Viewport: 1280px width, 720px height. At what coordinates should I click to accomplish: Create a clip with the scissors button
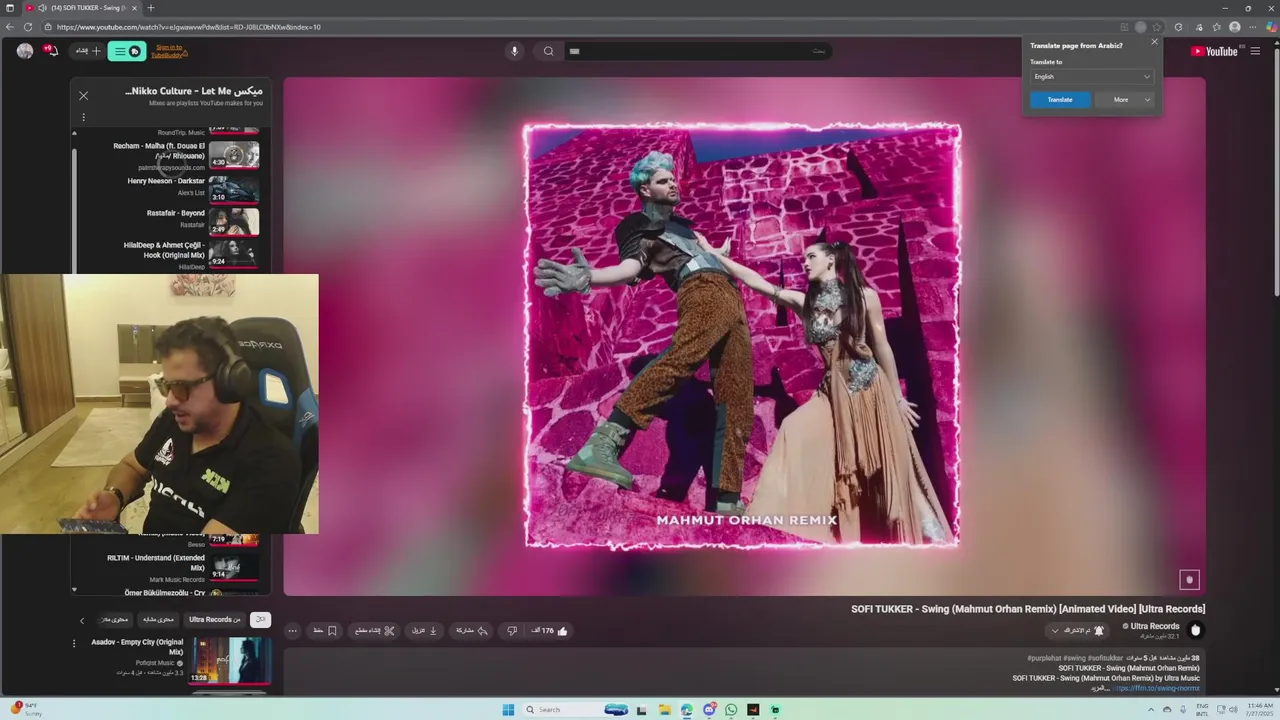375,631
